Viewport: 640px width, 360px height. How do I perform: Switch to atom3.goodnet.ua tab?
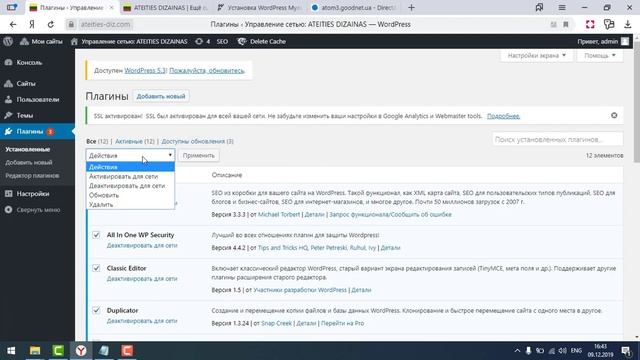tap(354, 7)
